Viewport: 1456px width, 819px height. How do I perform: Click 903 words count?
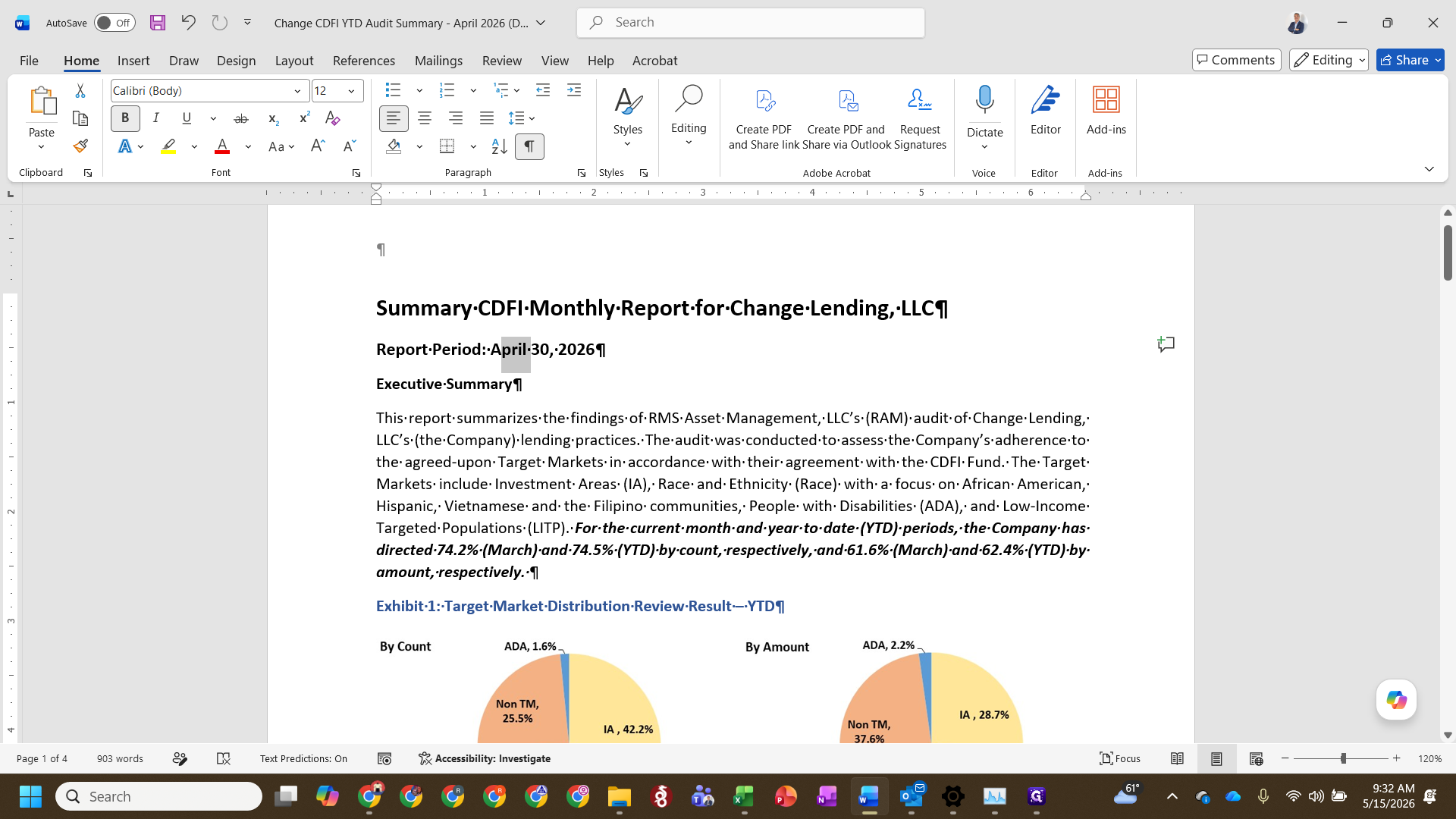pyautogui.click(x=120, y=758)
